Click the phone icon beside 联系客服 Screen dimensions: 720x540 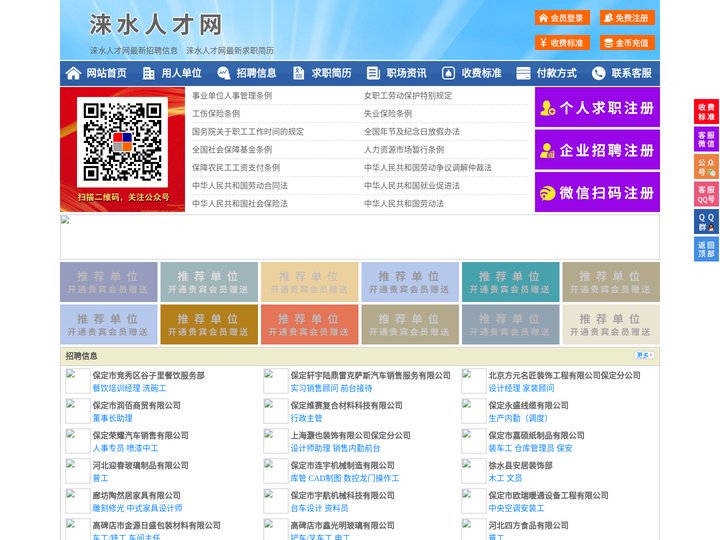coord(598,73)
